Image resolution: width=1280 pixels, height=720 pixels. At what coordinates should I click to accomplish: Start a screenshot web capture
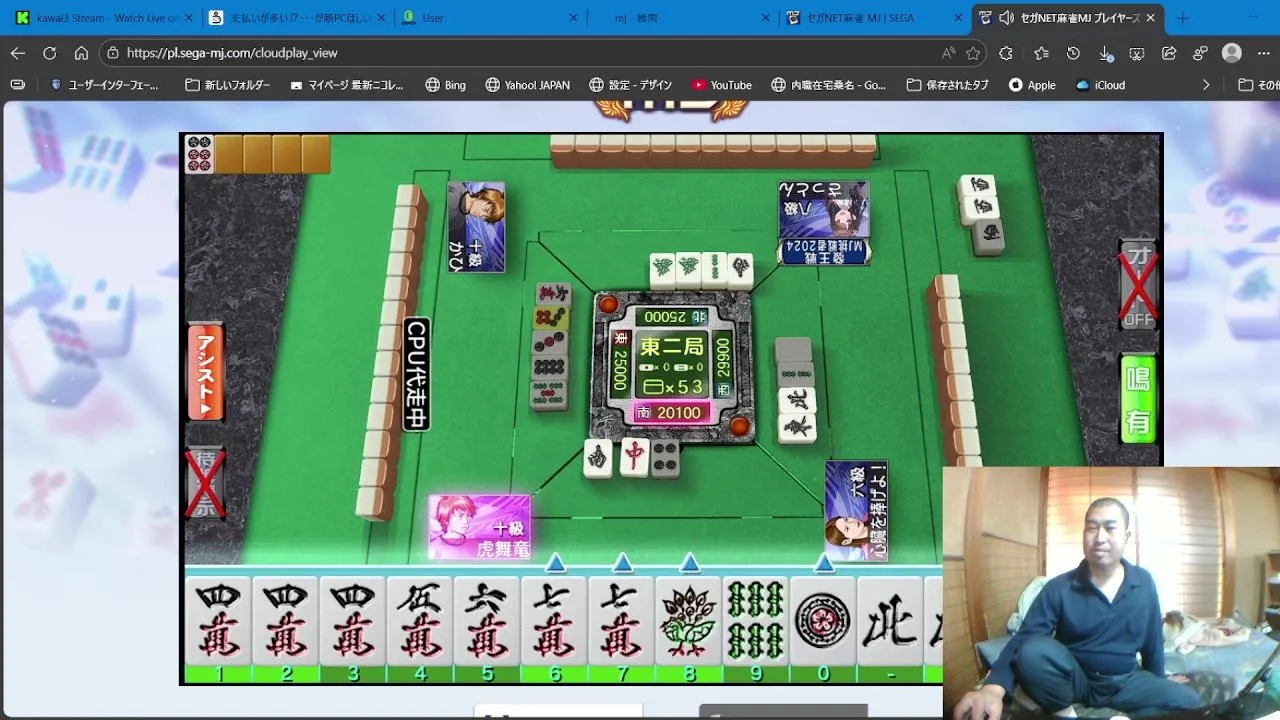pos(1137,53)
